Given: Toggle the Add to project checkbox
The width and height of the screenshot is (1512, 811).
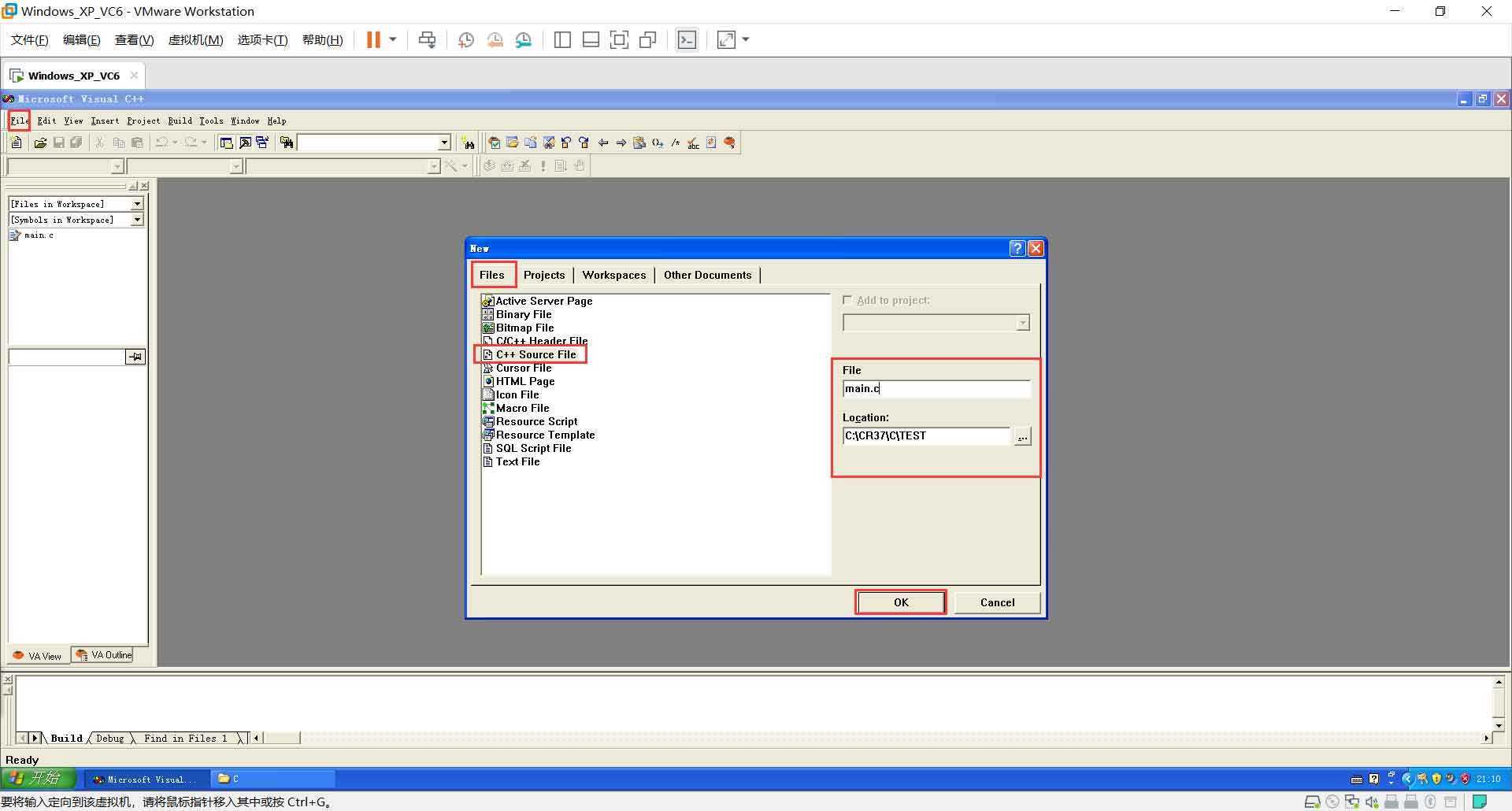Looking at the screenshot, I should [847, 300].
